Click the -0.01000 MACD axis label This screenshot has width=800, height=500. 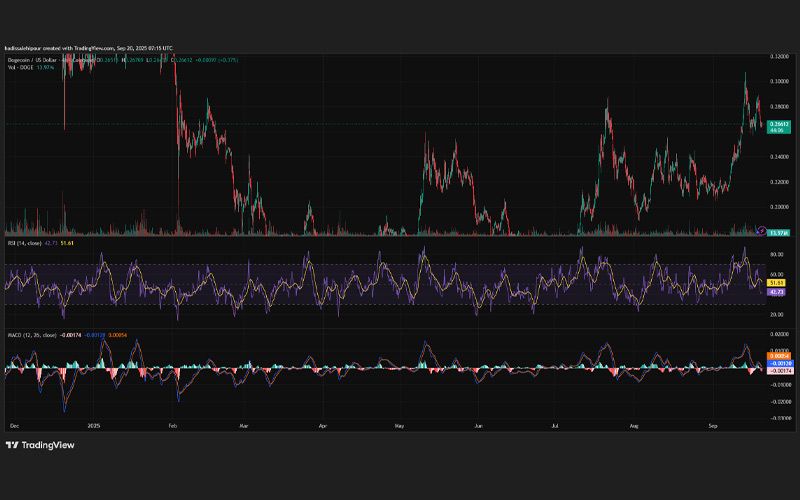pos(780,385)
